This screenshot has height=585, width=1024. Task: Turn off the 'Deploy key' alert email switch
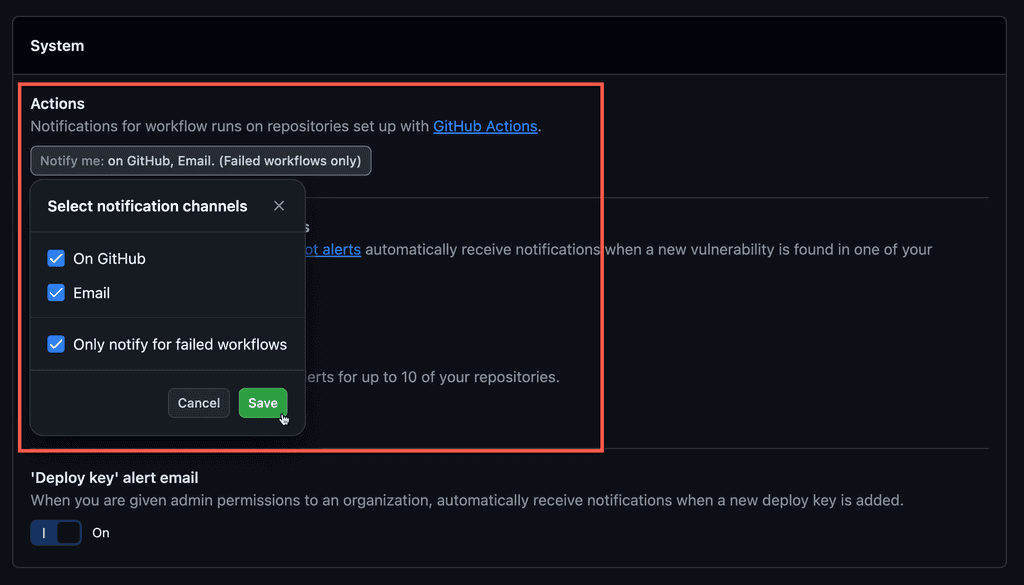click(x=56, y=532)
